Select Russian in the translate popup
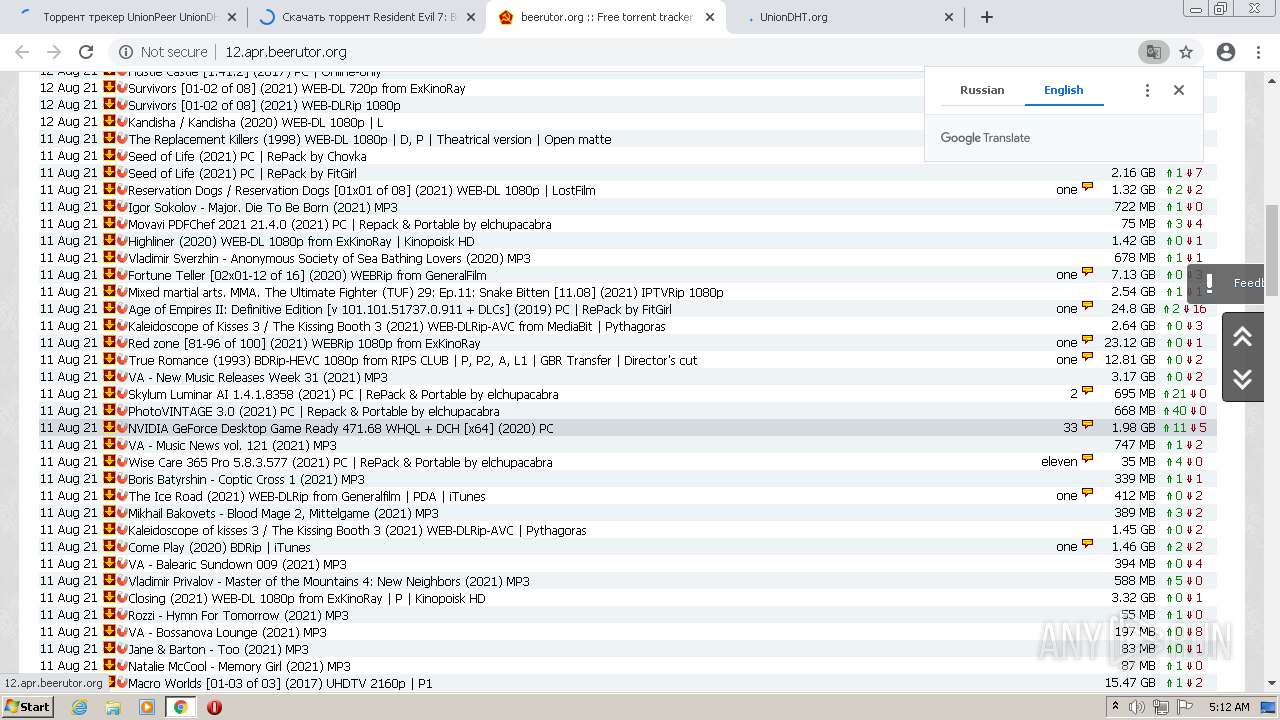Viewport: 1280px width, 720px height. tap(982, 90)
